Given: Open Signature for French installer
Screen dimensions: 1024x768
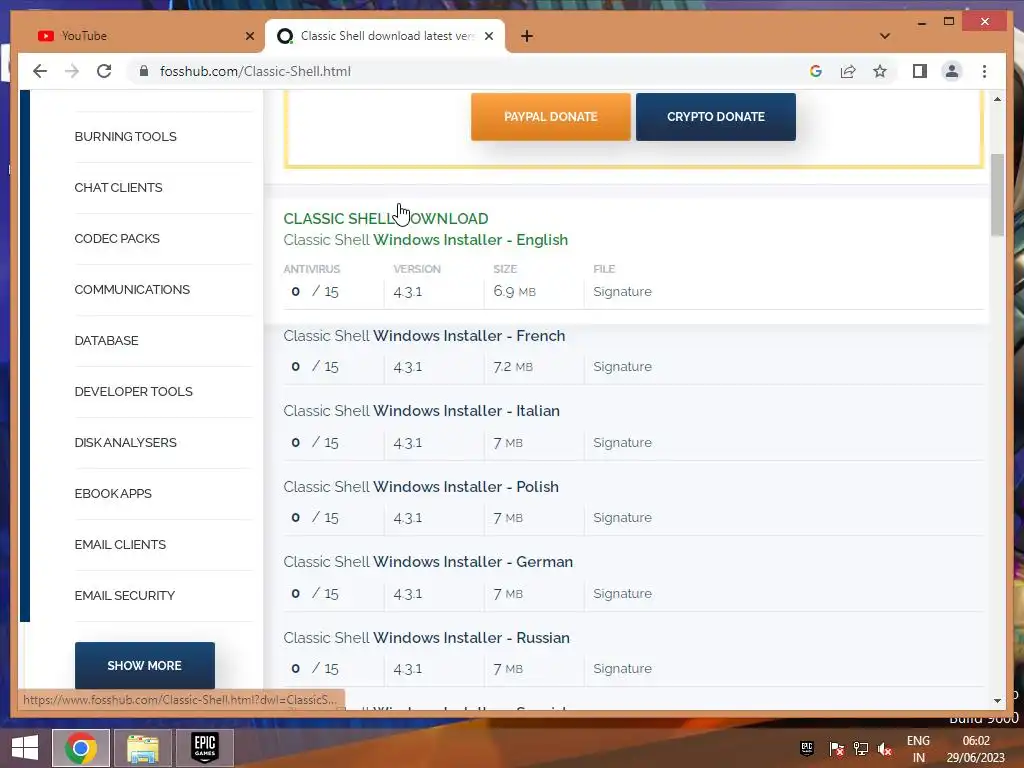Looking at the screenshot, I should pos(622,366).
